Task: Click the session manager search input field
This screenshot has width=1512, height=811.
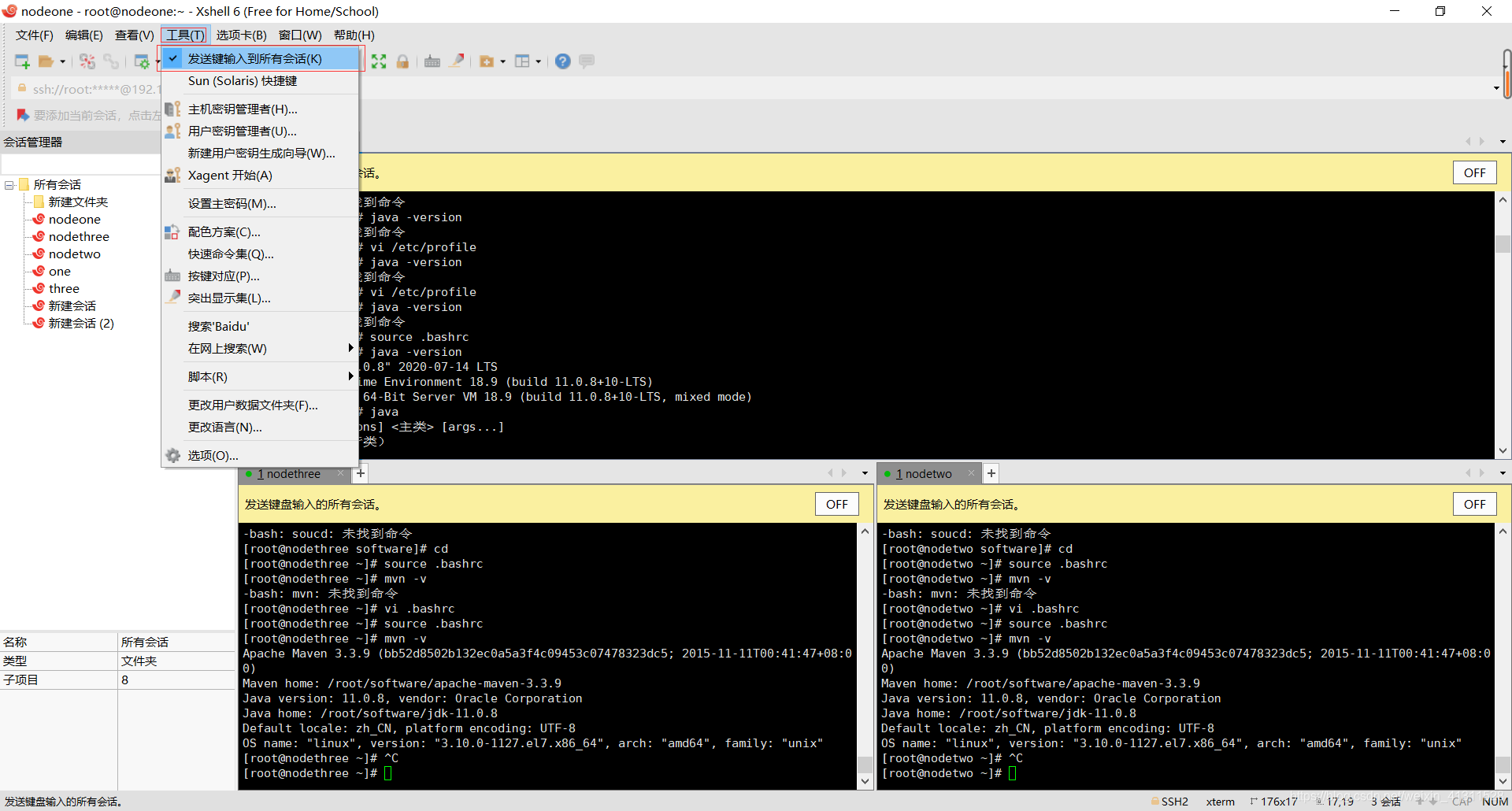Action: pyautogui.click(x=80, y=164)
